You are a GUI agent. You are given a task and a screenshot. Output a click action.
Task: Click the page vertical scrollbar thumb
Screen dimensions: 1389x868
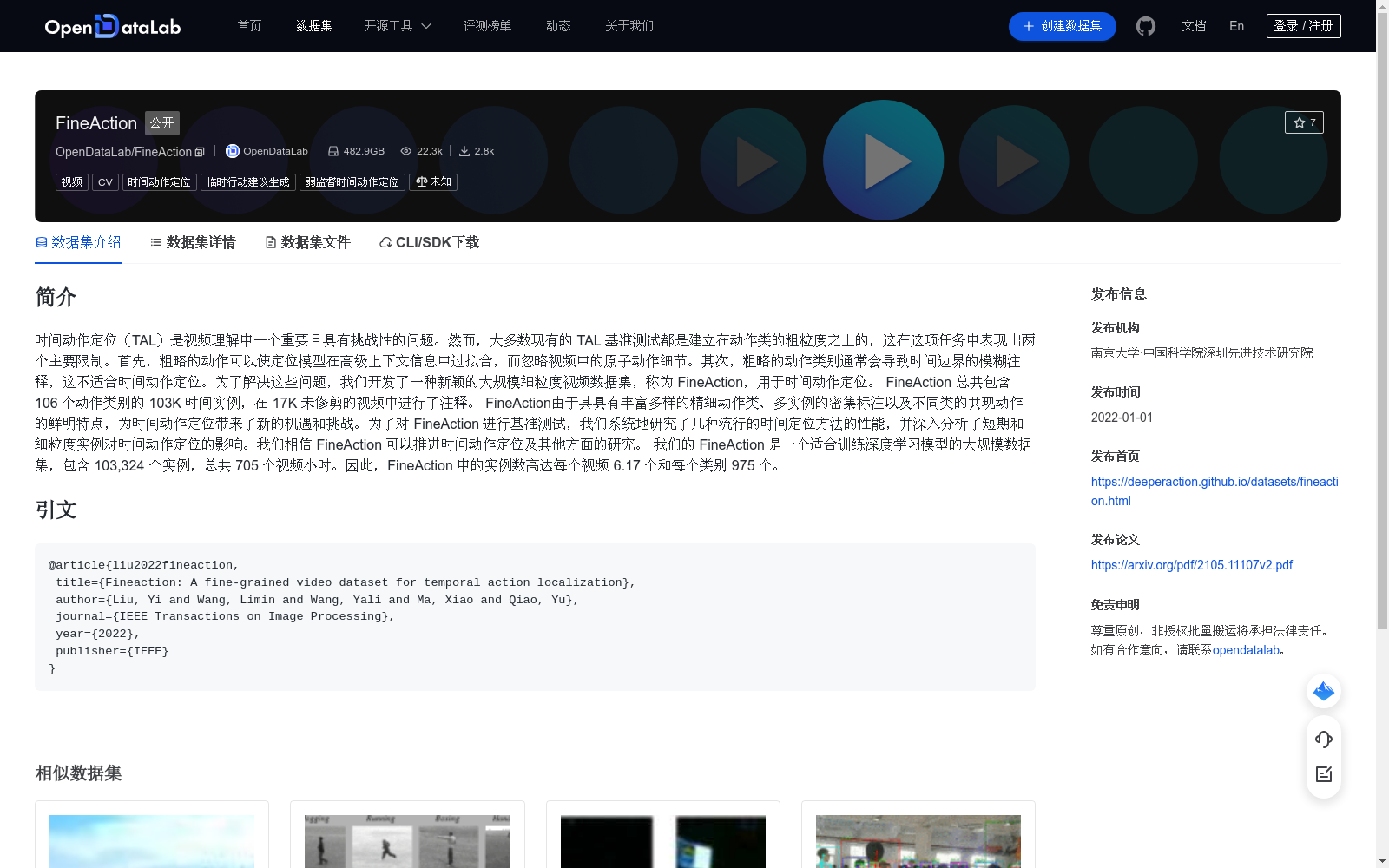point(1382,321)
